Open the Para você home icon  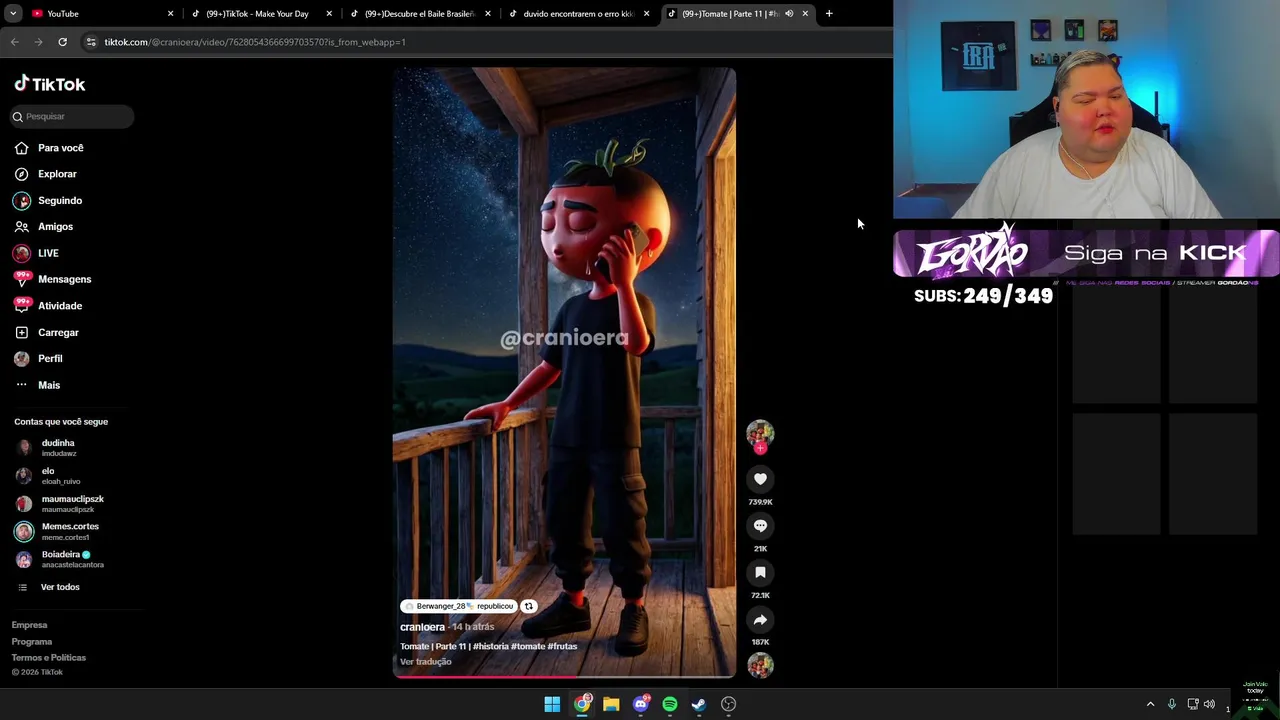(21, 148)
